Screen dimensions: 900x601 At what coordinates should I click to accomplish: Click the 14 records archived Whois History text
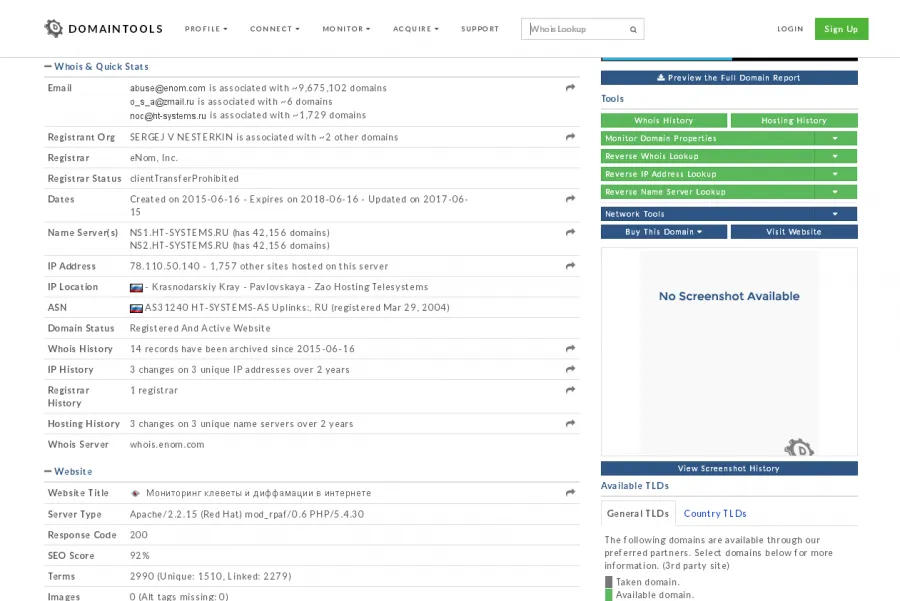pyautogui.click(x=242, y=349)
